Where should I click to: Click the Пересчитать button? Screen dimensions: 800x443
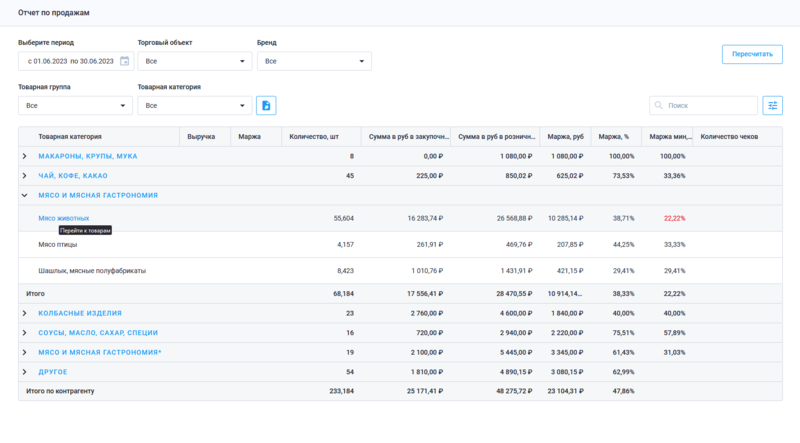[752, 54]
